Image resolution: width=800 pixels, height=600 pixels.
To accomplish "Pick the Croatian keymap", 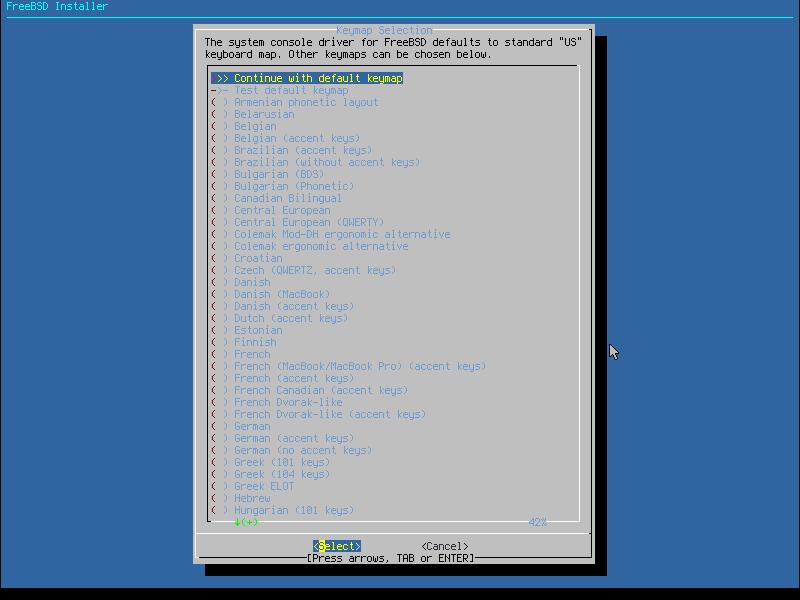I will (247, 258).
